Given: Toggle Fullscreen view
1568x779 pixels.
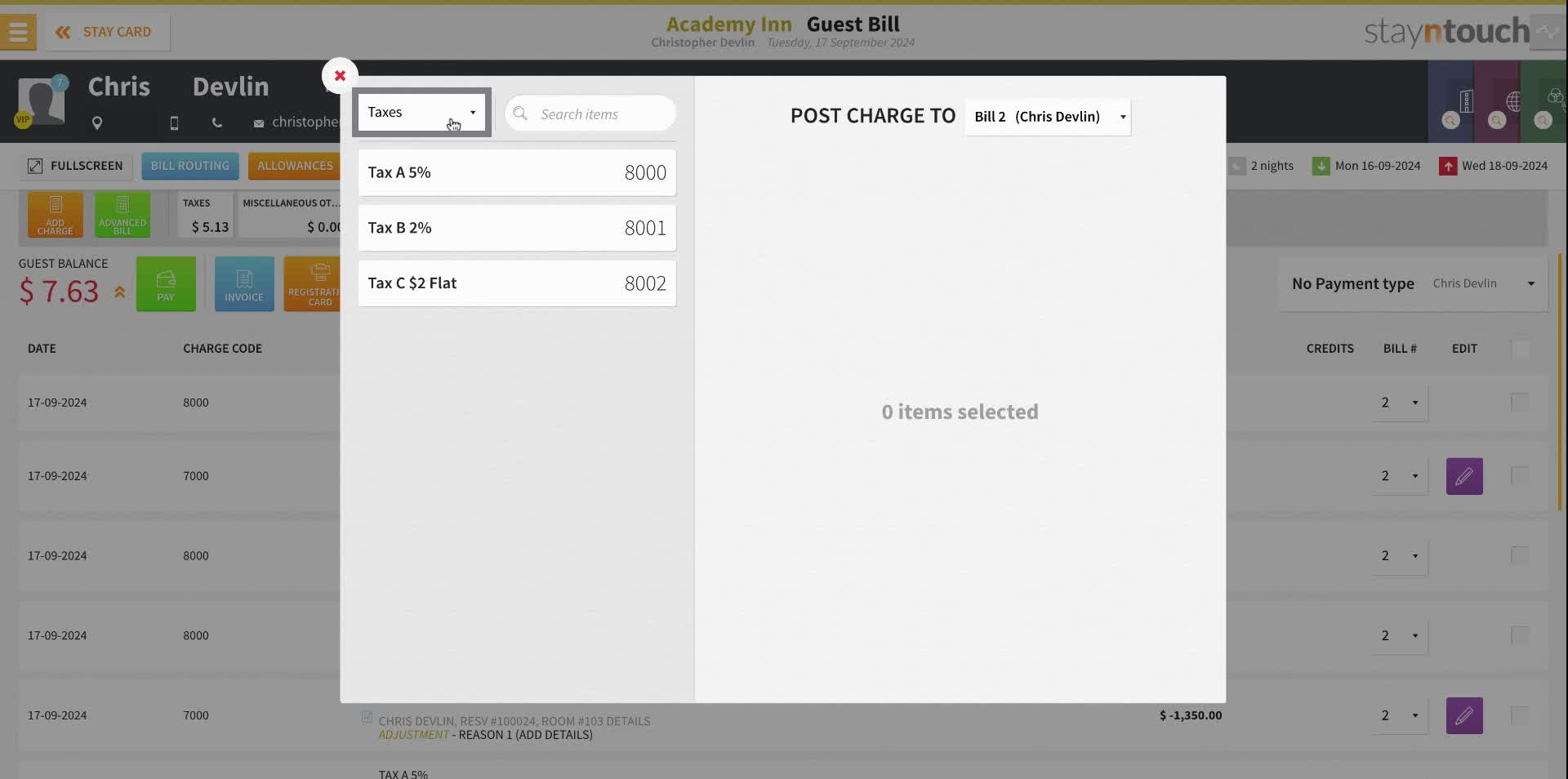Looking at the screenshot, I should coord(75,166).
